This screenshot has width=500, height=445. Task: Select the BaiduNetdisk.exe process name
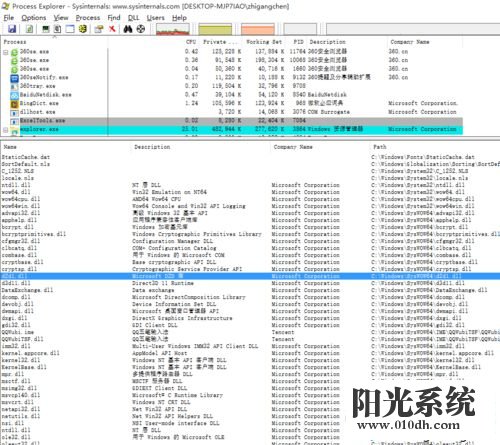(46, 95)
